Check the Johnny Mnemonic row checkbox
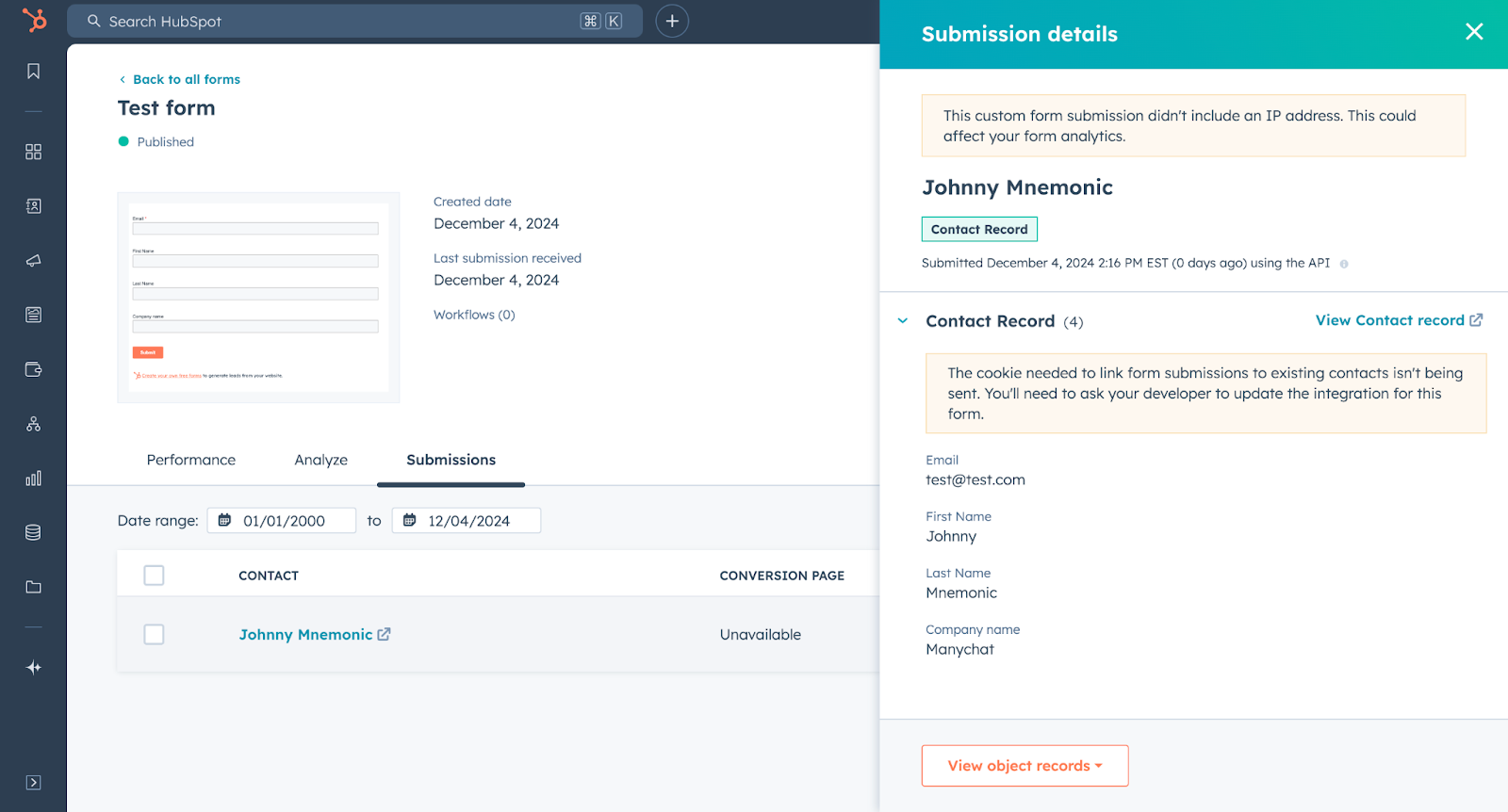 point(154,635)
